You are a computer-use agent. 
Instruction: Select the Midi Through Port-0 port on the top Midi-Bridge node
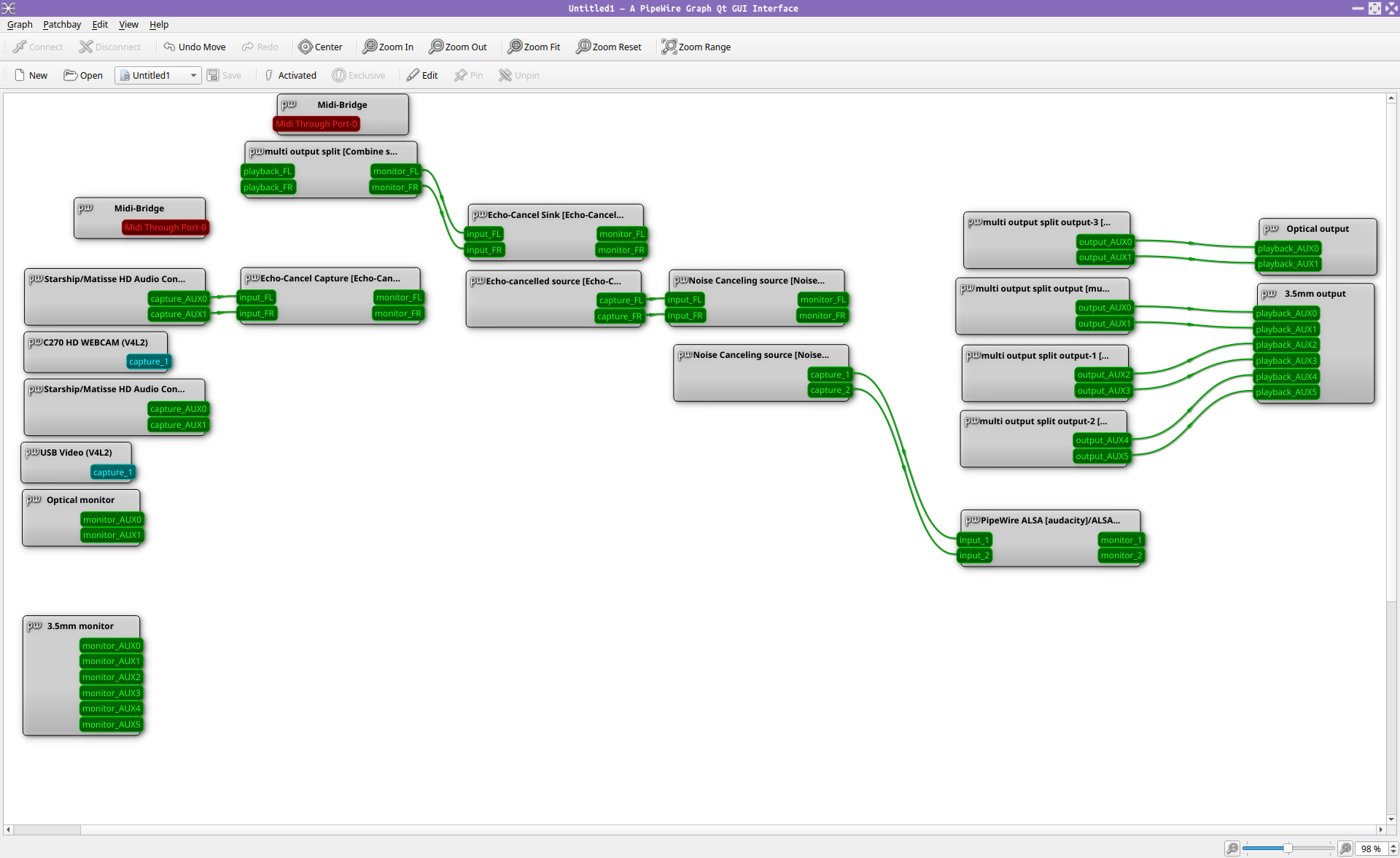[316, 124]
